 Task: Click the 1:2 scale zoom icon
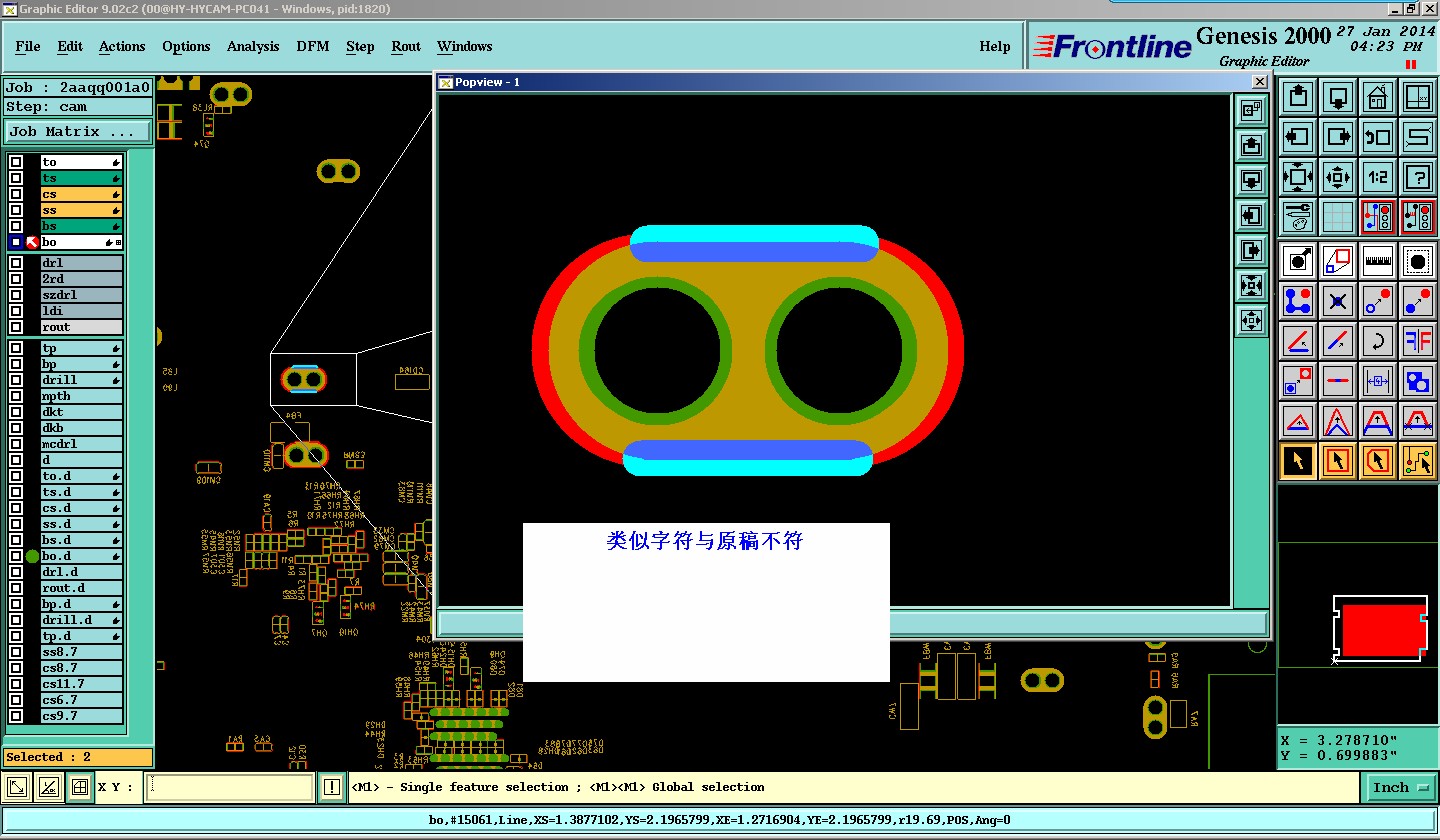click(1378, 177)
